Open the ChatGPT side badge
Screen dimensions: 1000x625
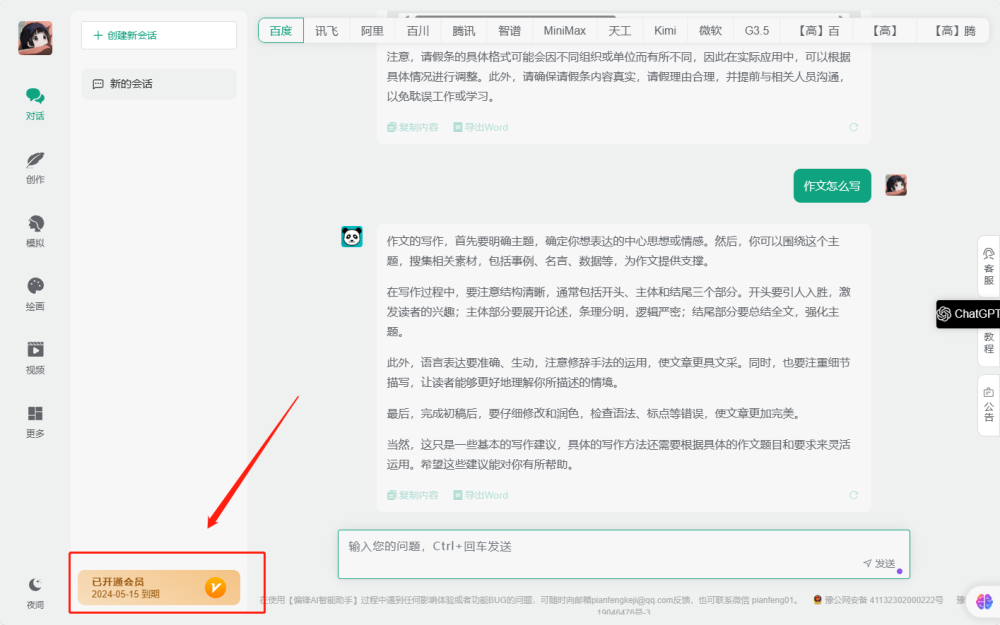tap(967, 314)
